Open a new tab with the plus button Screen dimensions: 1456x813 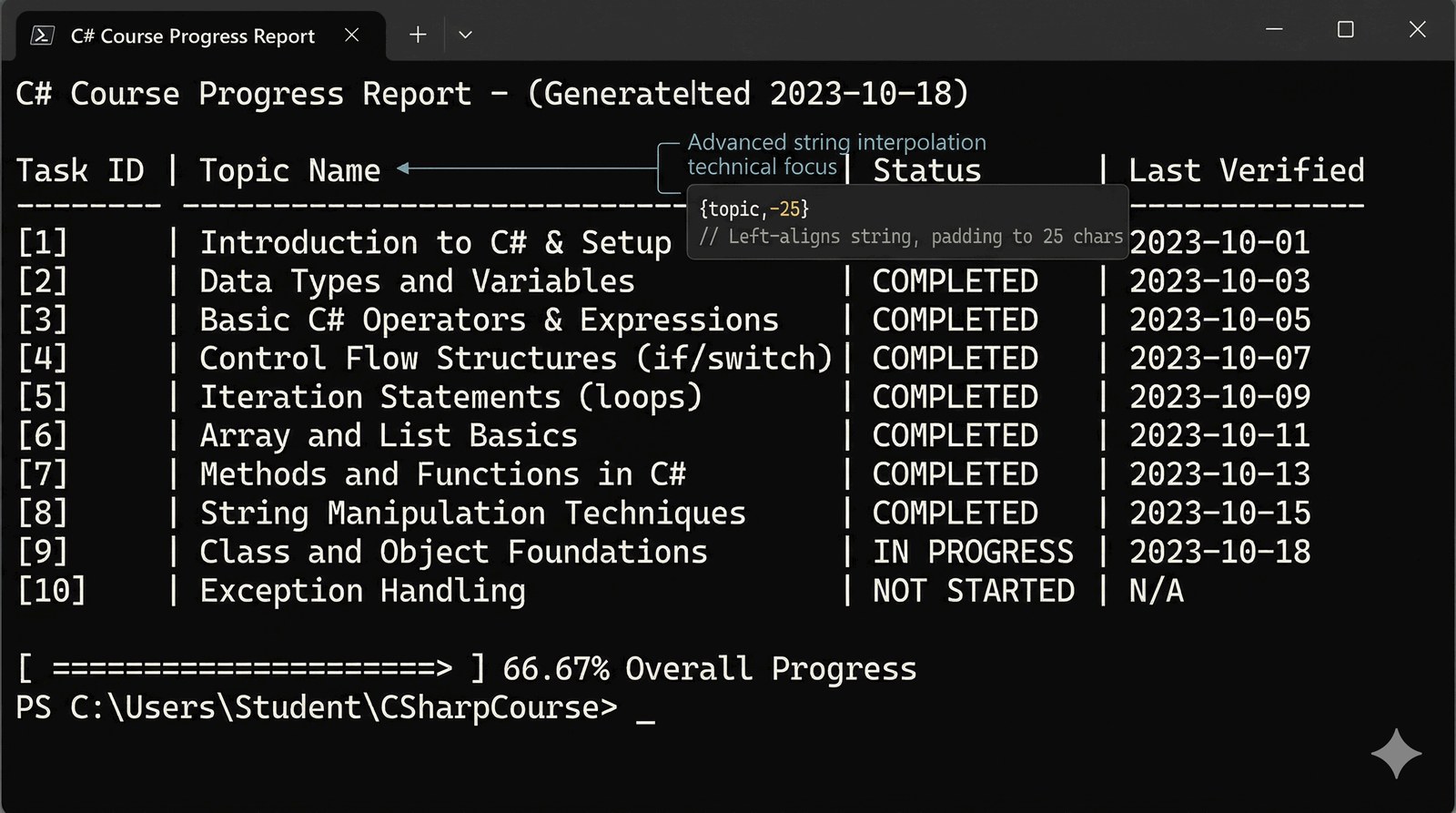(x=418, y=36)
